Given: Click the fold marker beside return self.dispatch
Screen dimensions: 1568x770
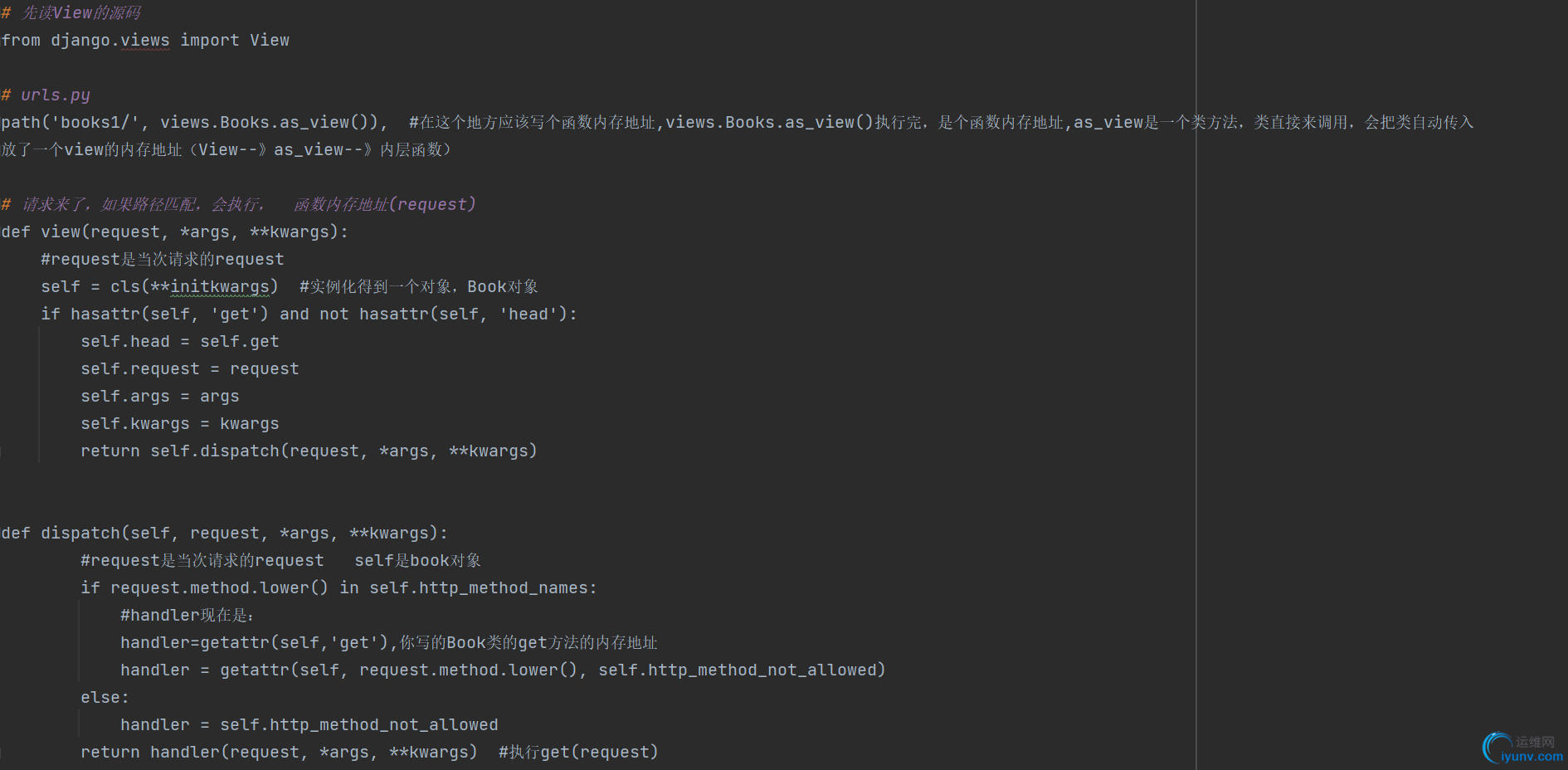Looking at the screenshot, I should coord(1,451).
